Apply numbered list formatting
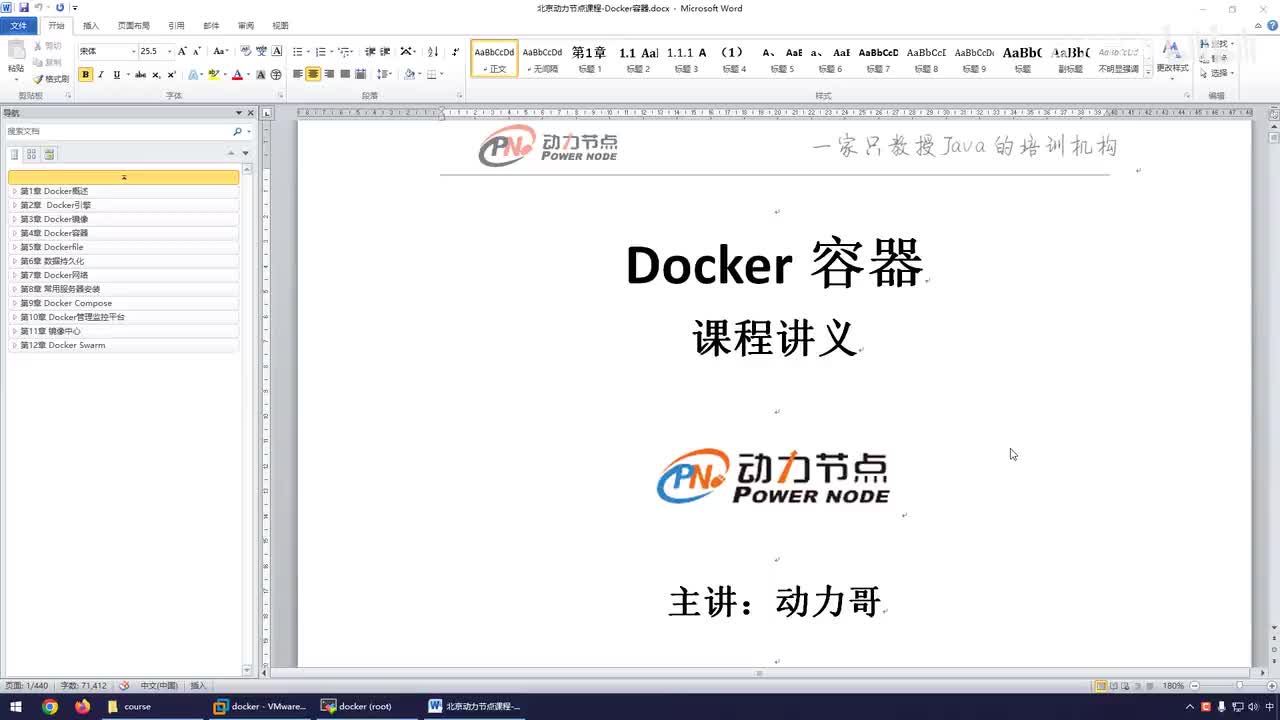Image resolution: width=1280 pixels, height=720 pixels. click(320, 51)
